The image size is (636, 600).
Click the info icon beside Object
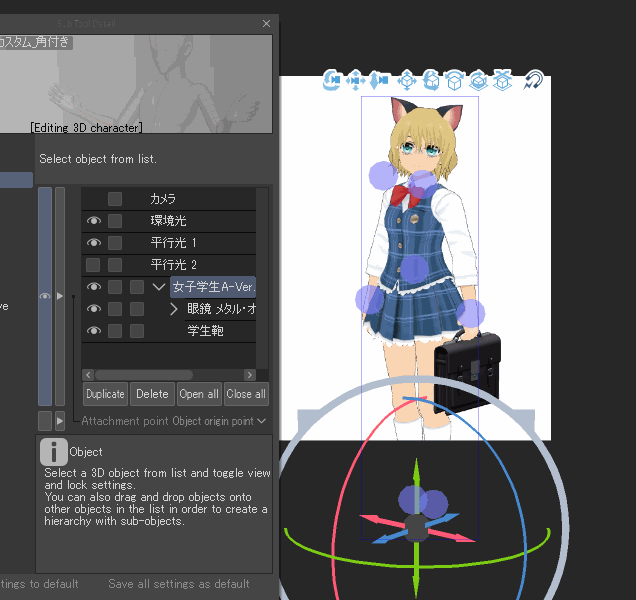[x=54, y=452]
